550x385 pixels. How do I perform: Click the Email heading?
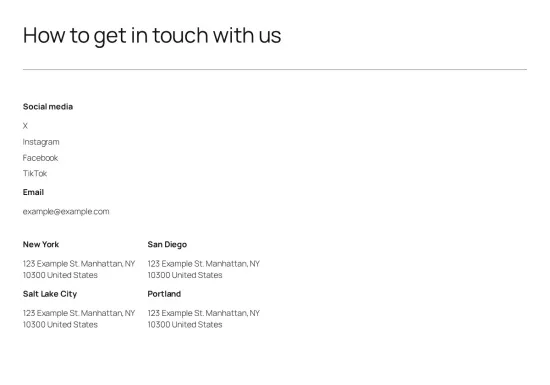point(33,192)
